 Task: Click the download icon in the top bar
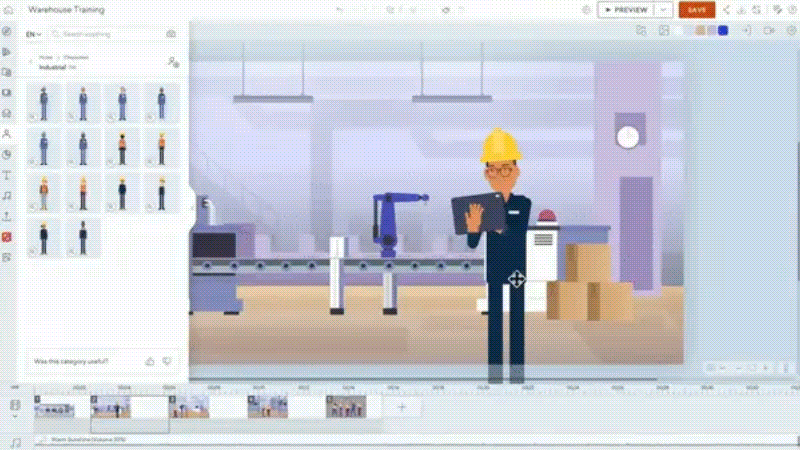[741, 10]
